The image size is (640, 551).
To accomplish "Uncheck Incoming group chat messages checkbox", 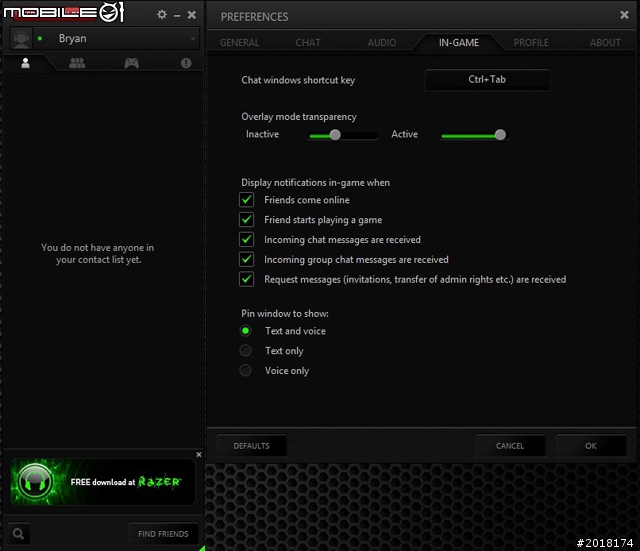I will point(247,260).
